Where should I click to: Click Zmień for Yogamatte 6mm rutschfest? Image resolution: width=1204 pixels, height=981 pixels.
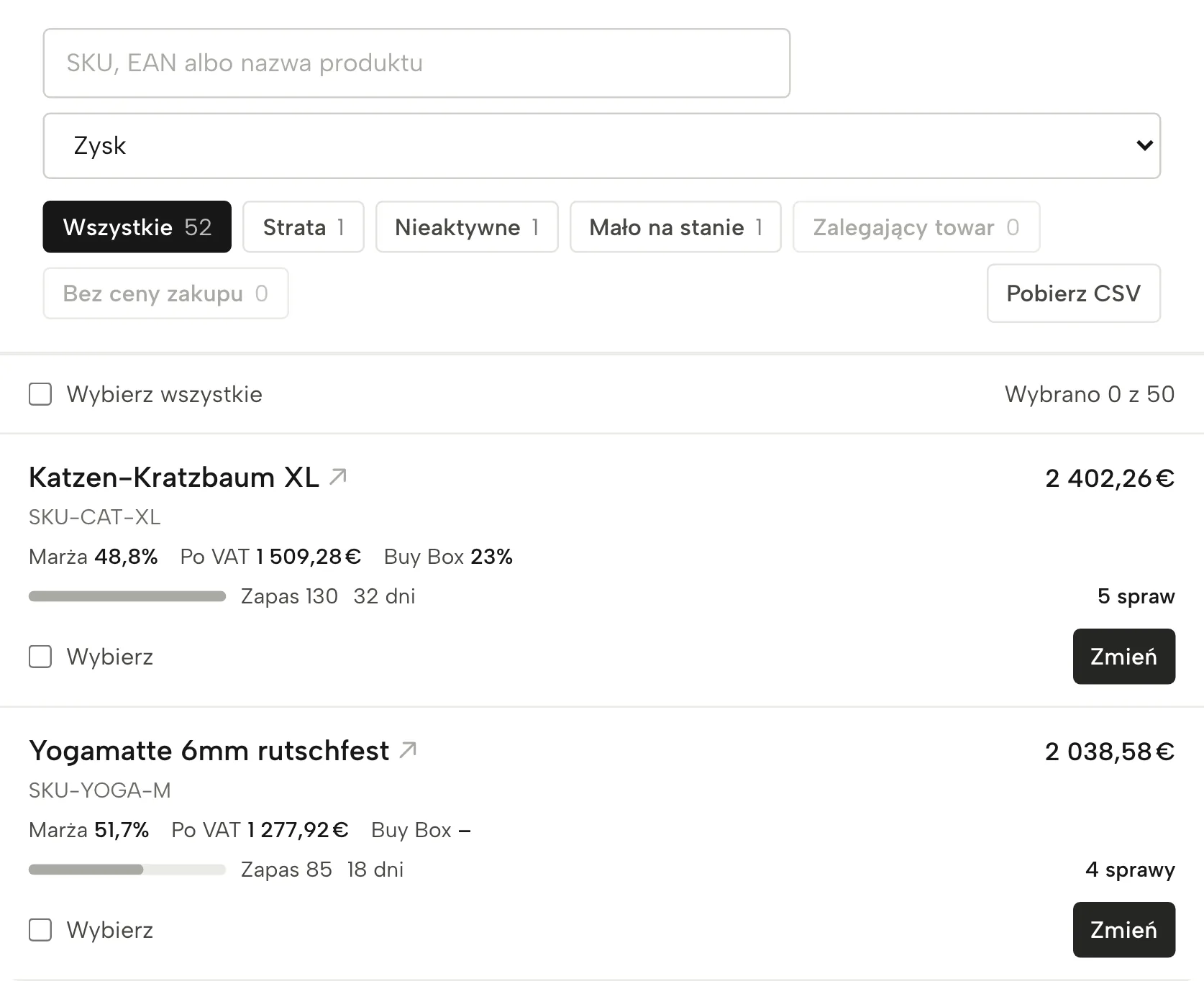1124,929
